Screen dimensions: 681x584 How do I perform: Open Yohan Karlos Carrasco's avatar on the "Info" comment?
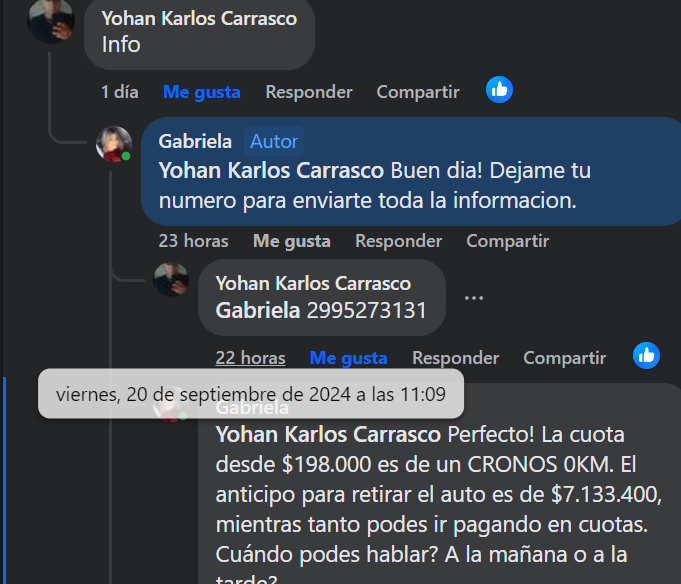pos(51,21)
